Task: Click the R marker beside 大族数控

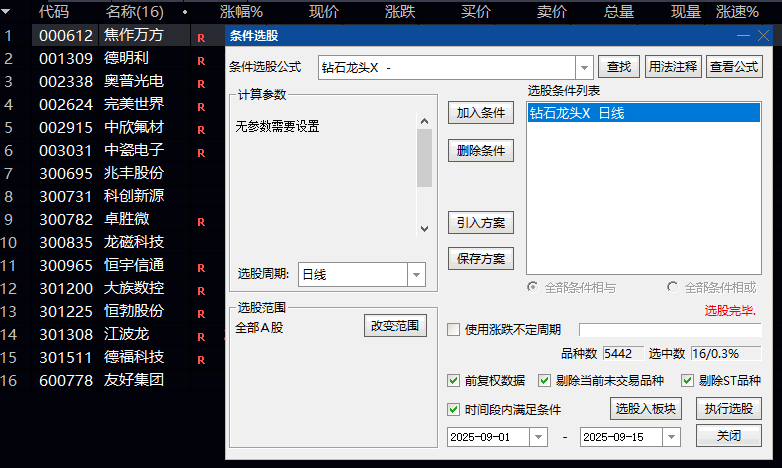Action: coord(201,291)
